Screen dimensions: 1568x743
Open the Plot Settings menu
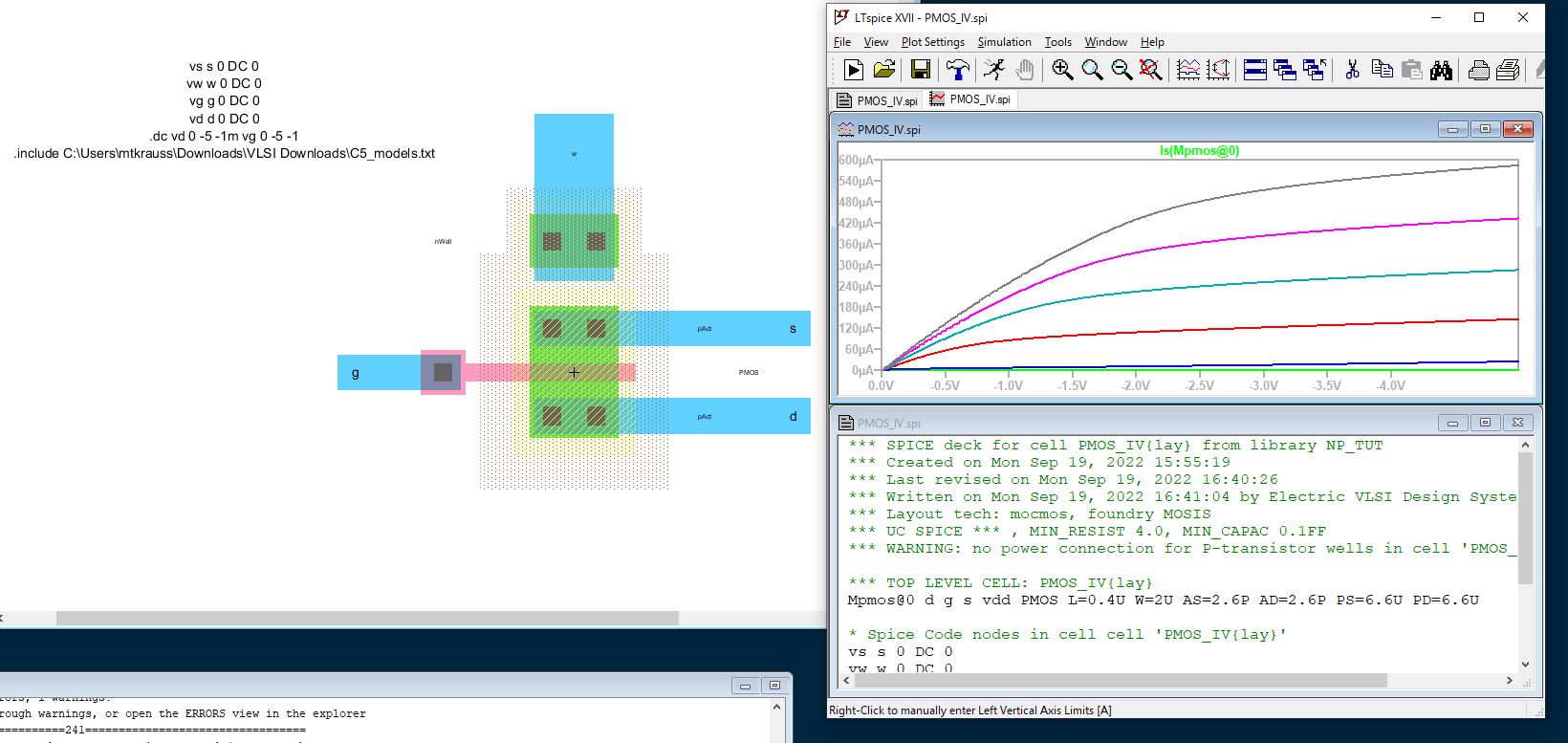point(932,42)
